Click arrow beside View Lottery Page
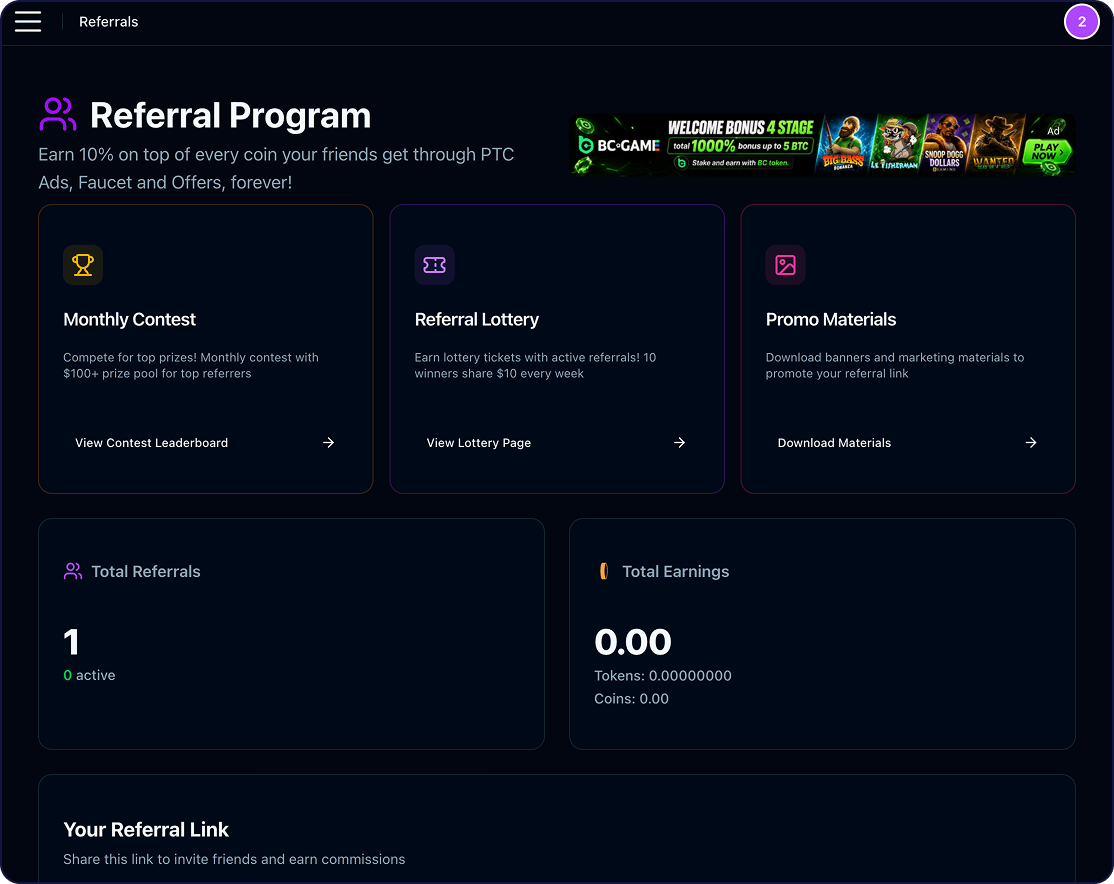Viewport: 1114px width, 884px height. coord(679,443)
